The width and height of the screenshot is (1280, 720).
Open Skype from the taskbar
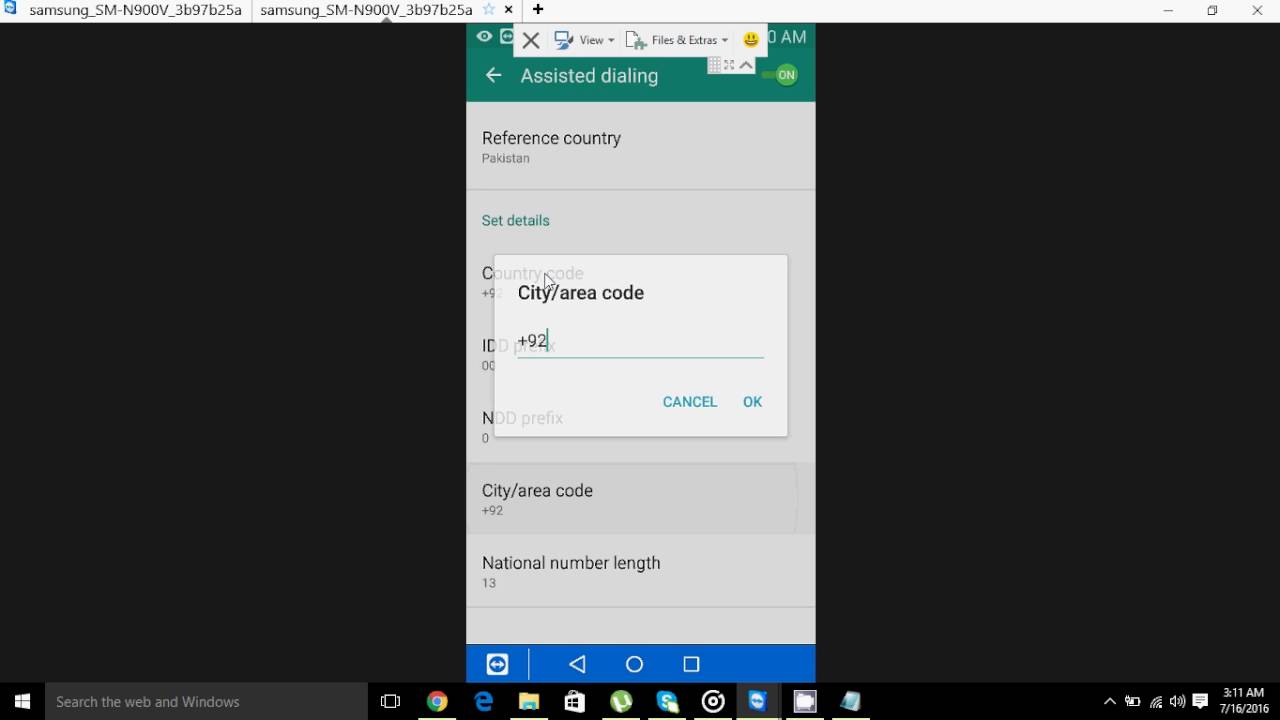pyautogui.click(x=667, y=701)
